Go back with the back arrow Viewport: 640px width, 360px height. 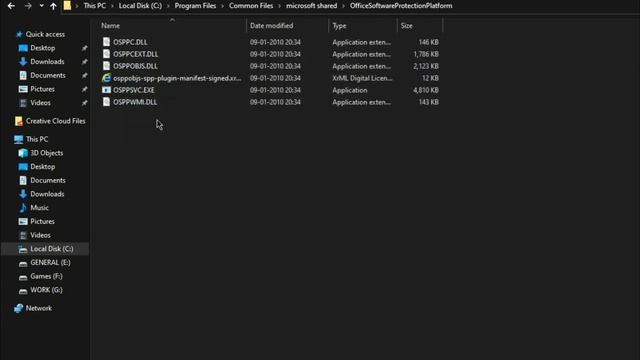11,6
